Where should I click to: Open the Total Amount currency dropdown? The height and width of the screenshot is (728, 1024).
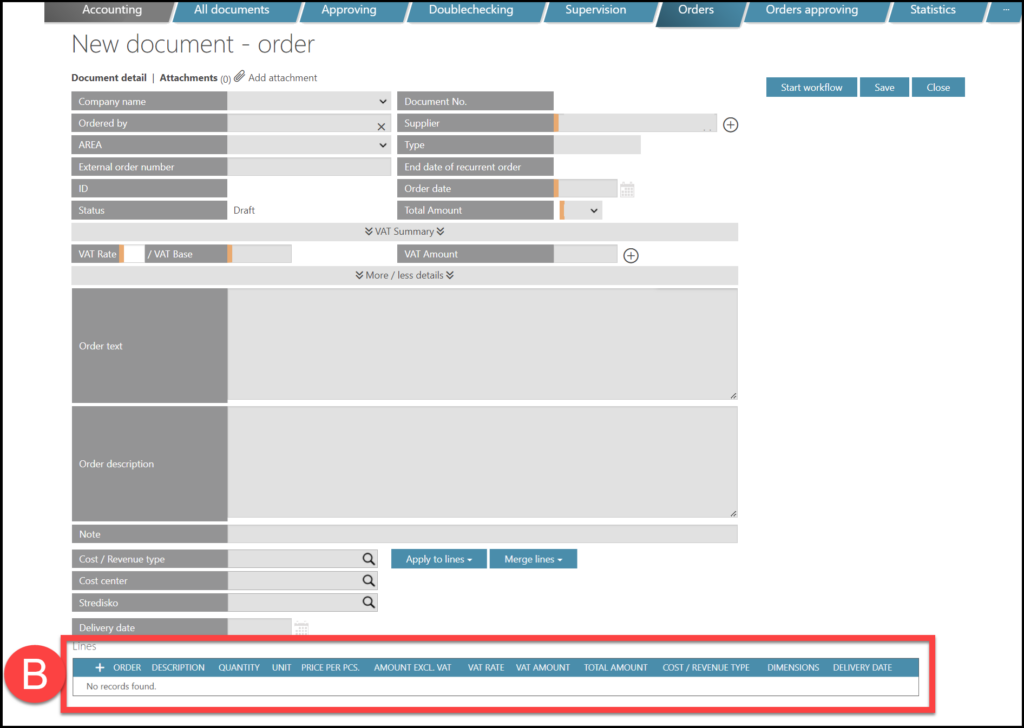coord(583,210)
